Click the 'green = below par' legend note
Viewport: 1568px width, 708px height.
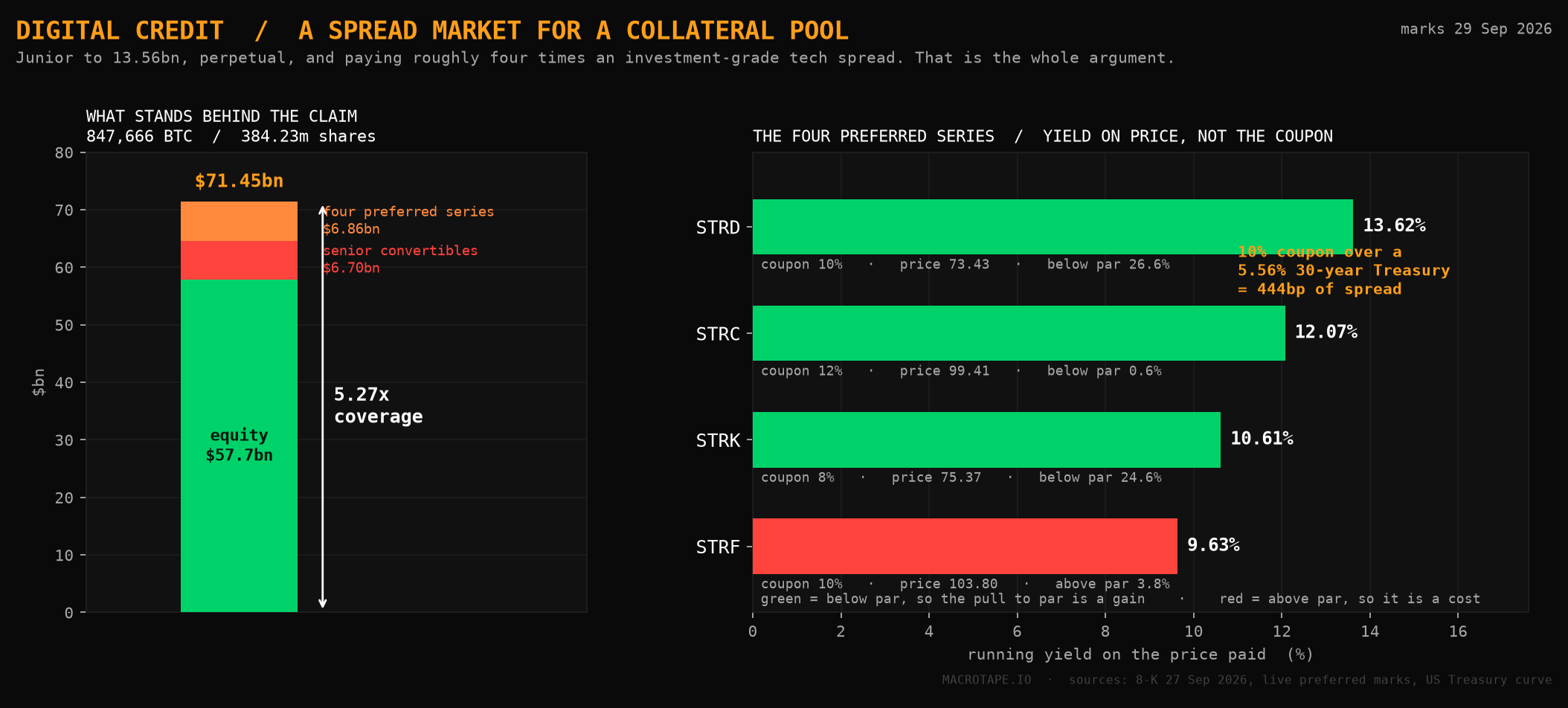click(x=953, y=599)
